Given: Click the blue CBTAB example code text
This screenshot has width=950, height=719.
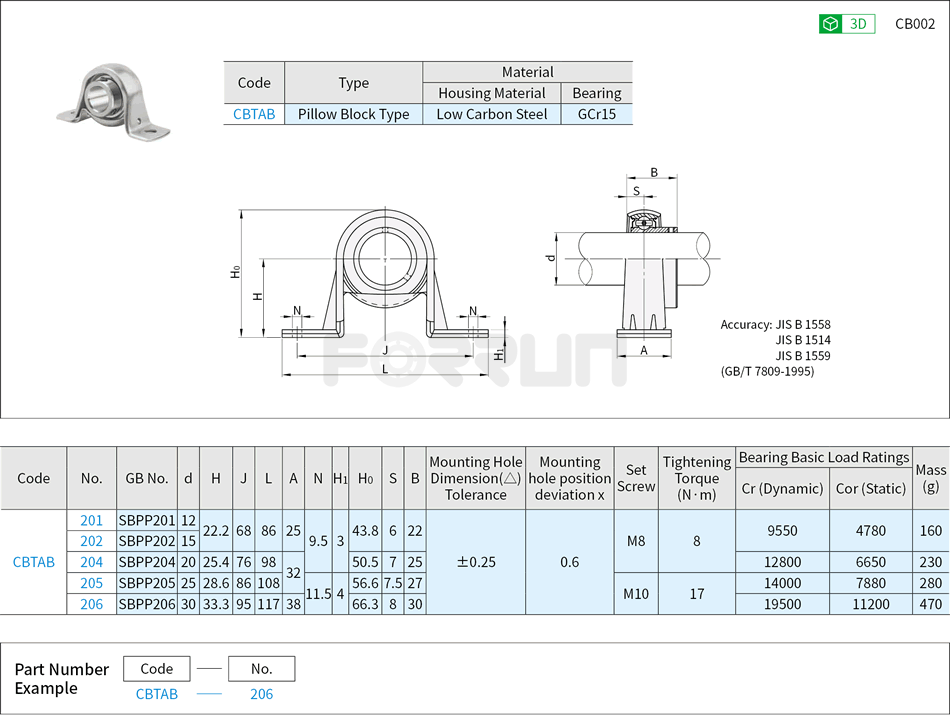Looking at the screenshot, I should tap(157, 694).
